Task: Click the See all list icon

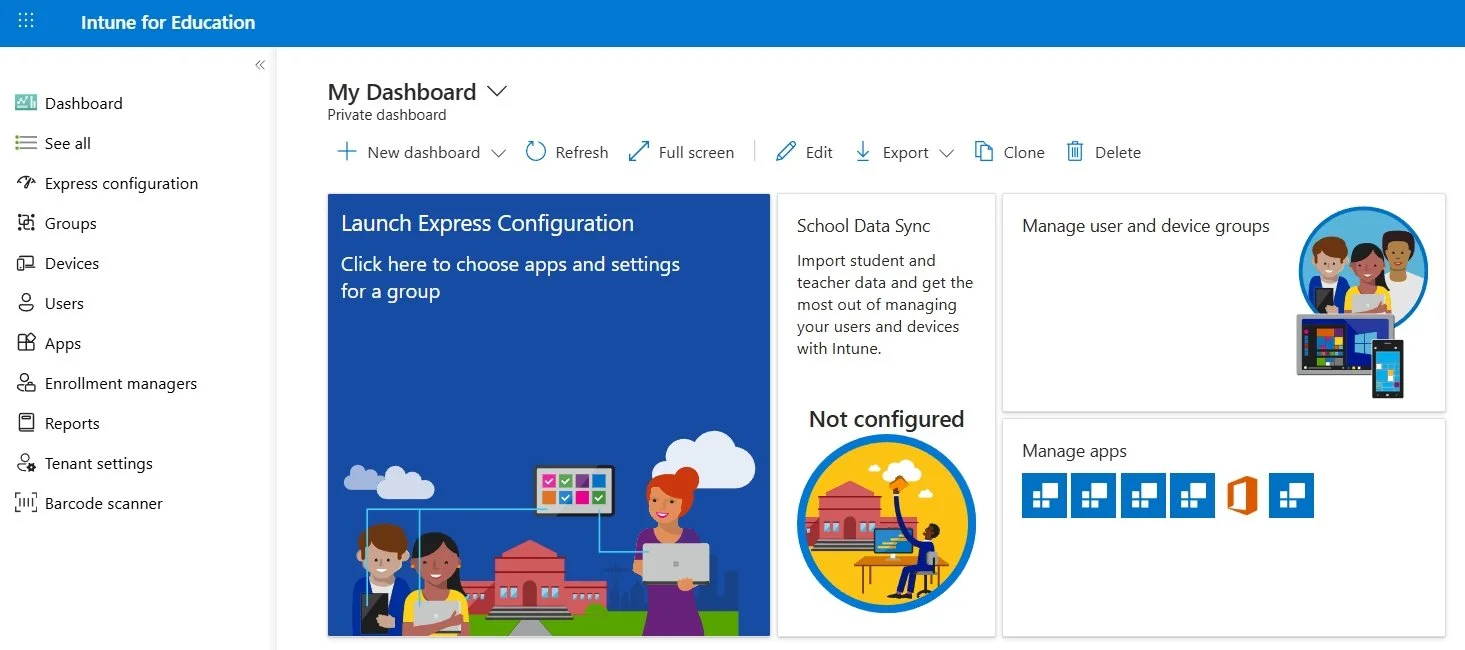Action: [26, 143]
